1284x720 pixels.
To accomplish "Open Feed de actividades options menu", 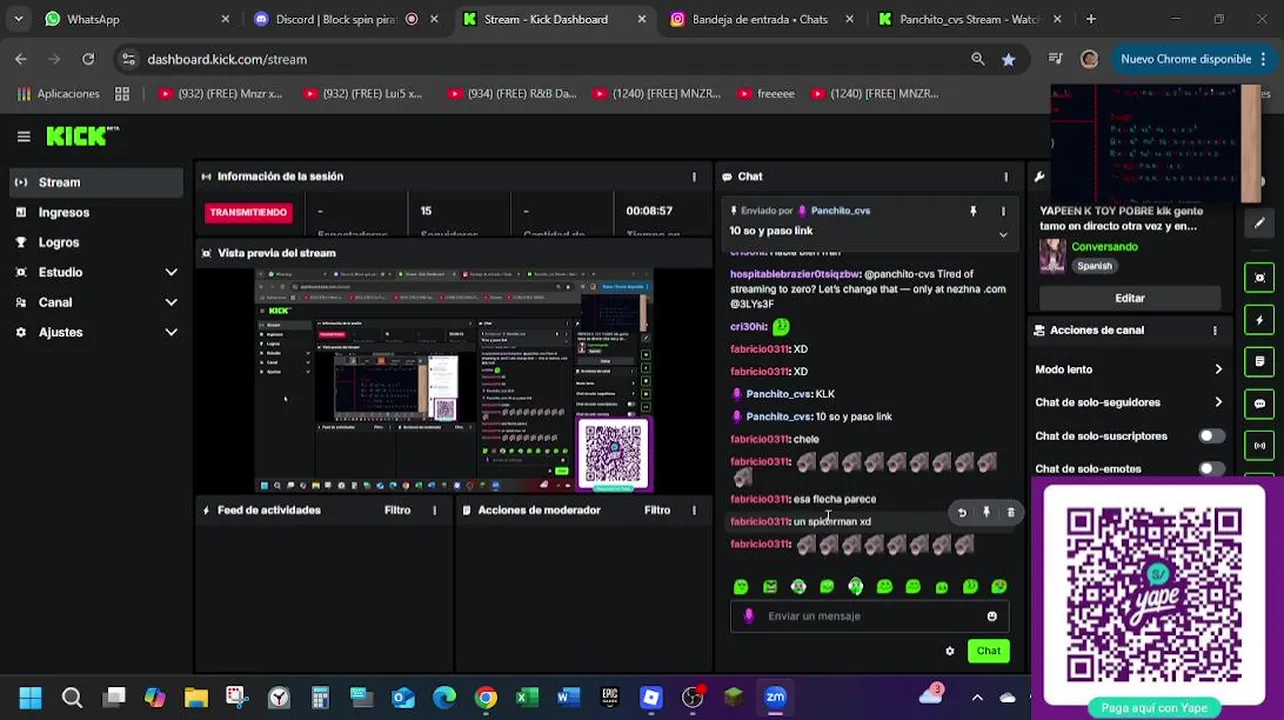I will click(x=434, y=510).
